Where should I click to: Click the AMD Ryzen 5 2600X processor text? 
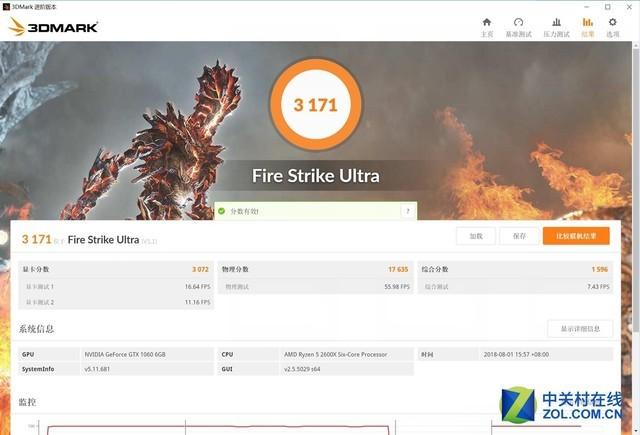click(336, 355)
